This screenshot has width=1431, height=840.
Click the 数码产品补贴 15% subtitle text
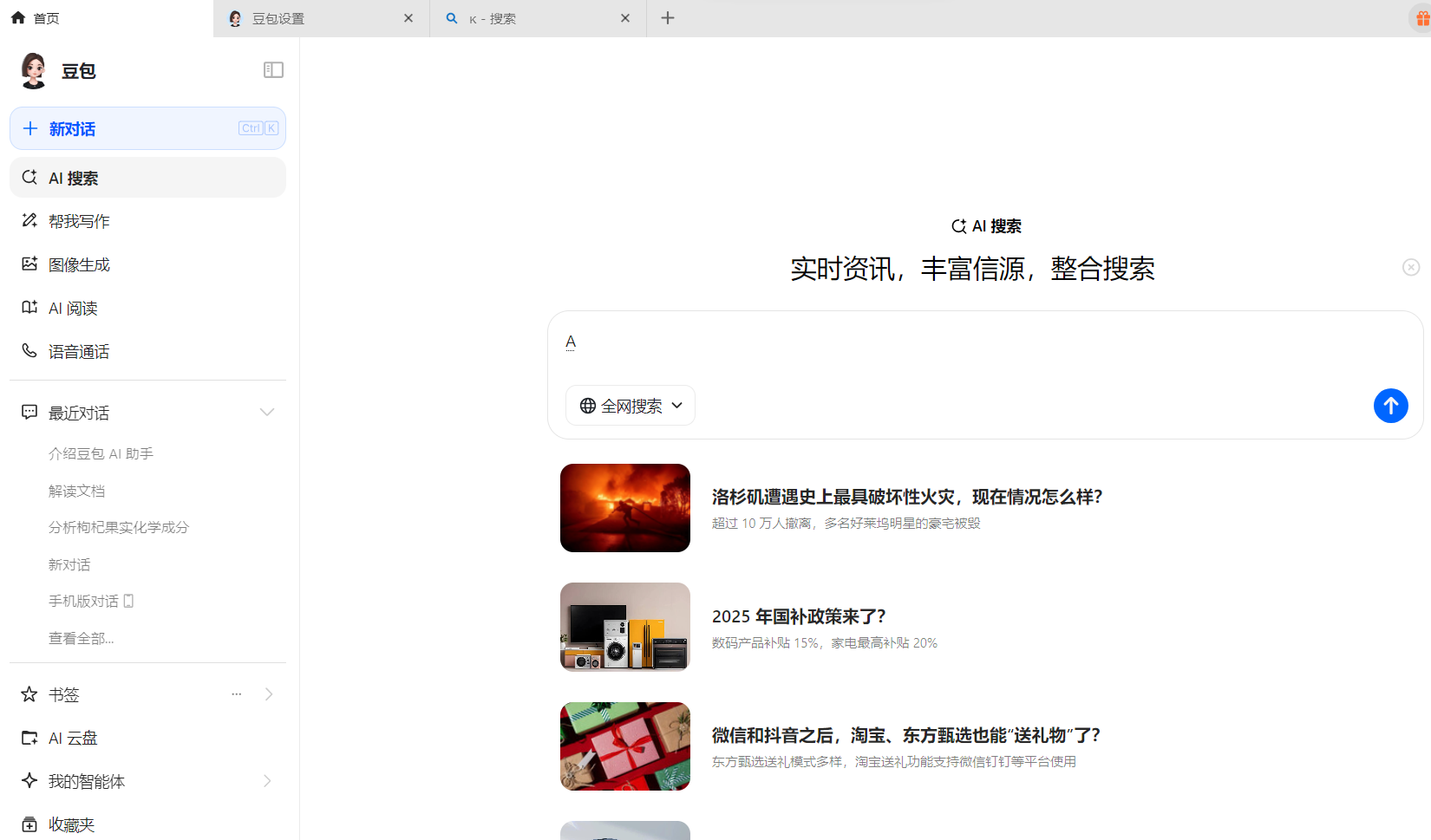(x=825, y=642)
